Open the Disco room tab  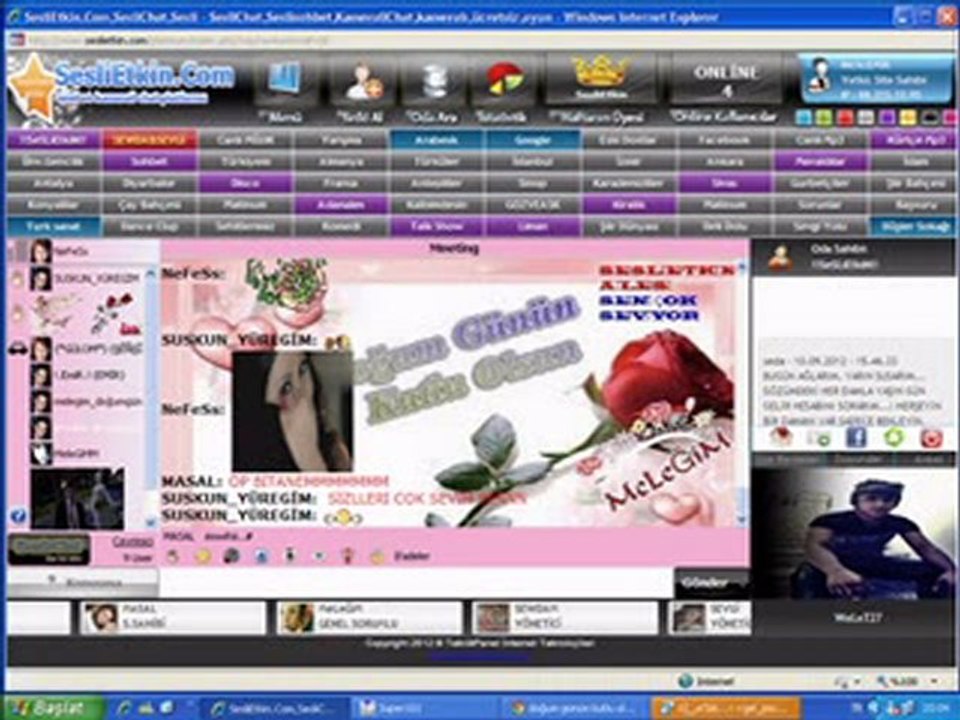click(245, 183)
